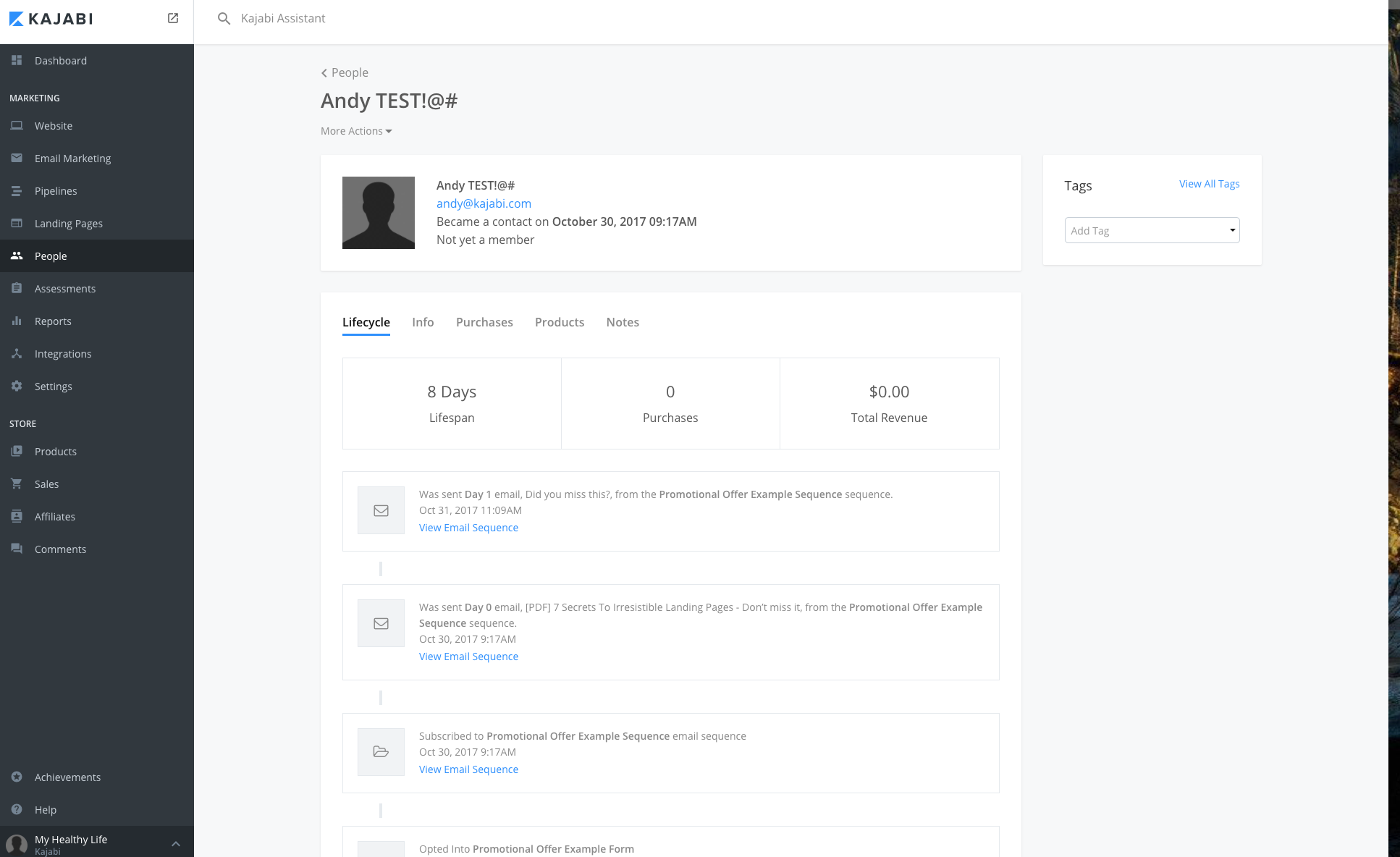1400x857 pixels.
Task: Switch to the Lifecycle tab
Action: click(x=366, y=322)
